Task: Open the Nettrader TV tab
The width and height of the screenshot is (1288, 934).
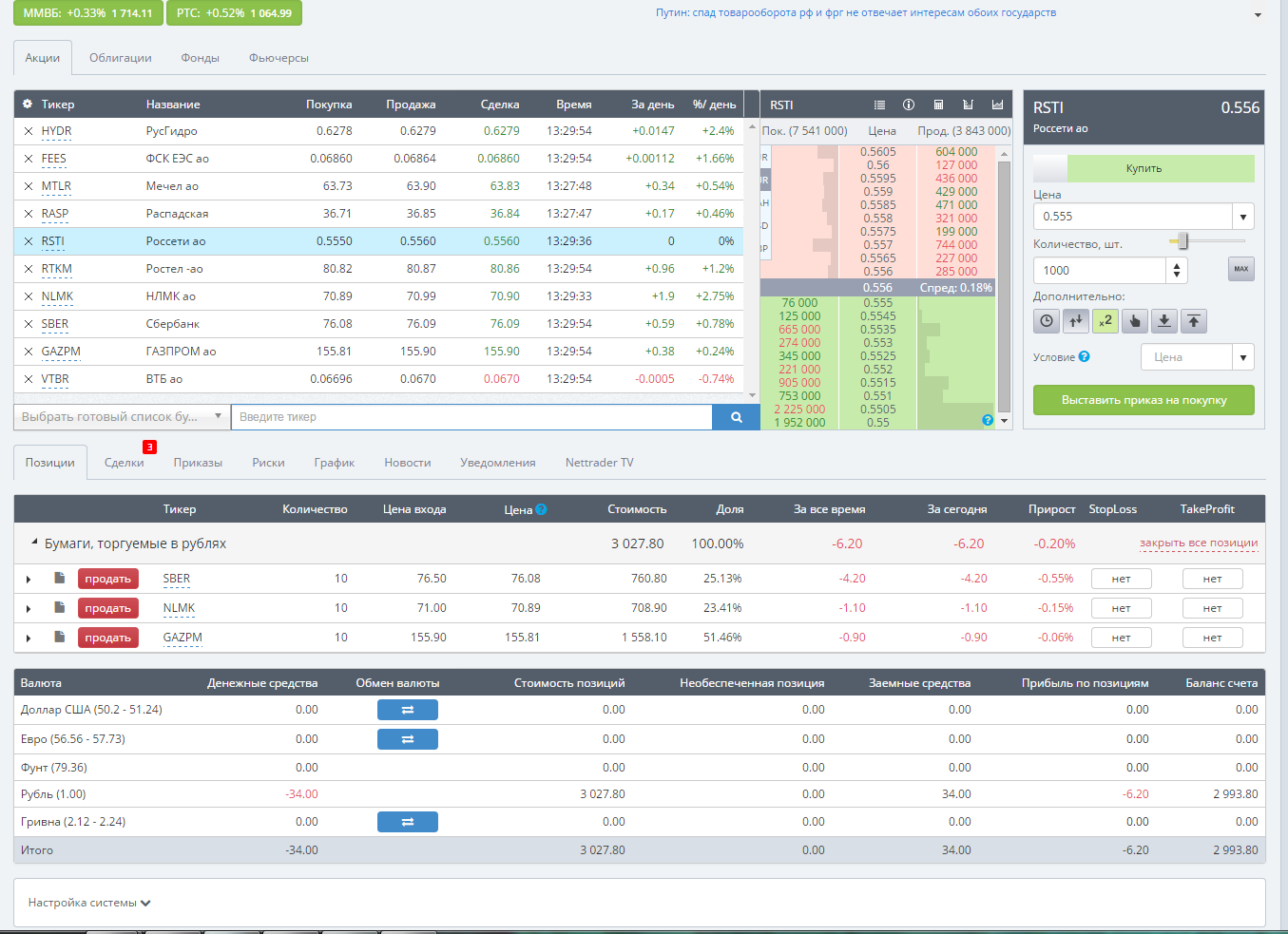Action: tap(600, 463)
